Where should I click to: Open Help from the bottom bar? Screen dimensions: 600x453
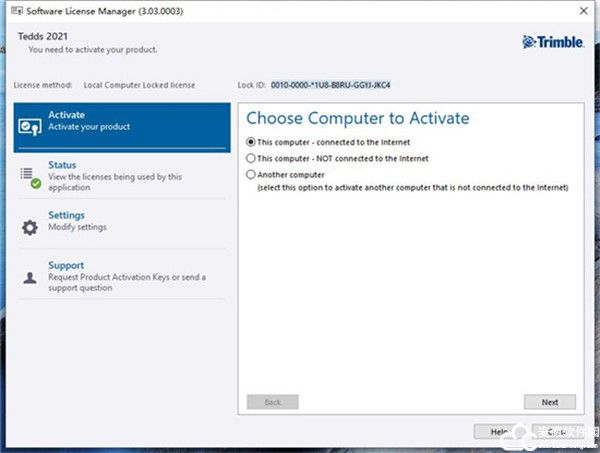499,431
